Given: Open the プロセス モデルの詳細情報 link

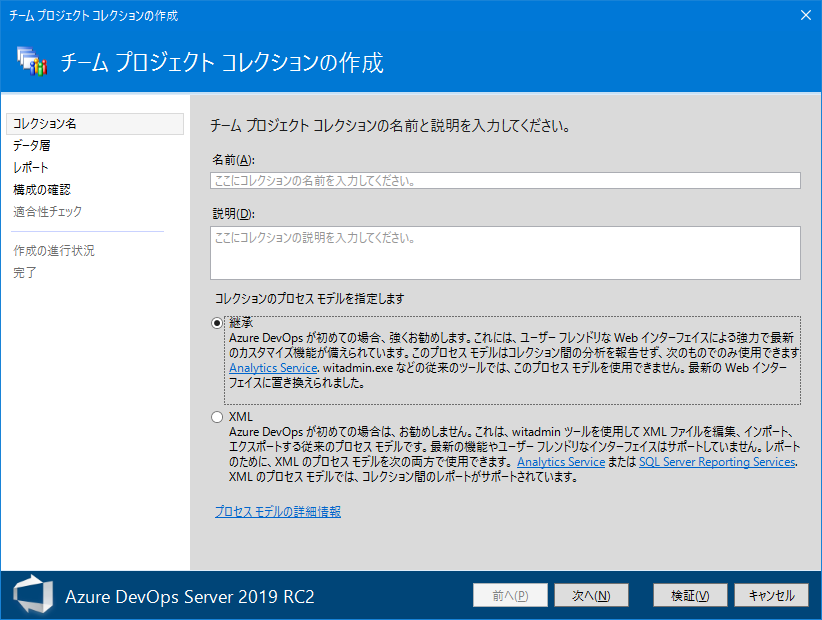Looking at the screenshot, I should point(278,512).
